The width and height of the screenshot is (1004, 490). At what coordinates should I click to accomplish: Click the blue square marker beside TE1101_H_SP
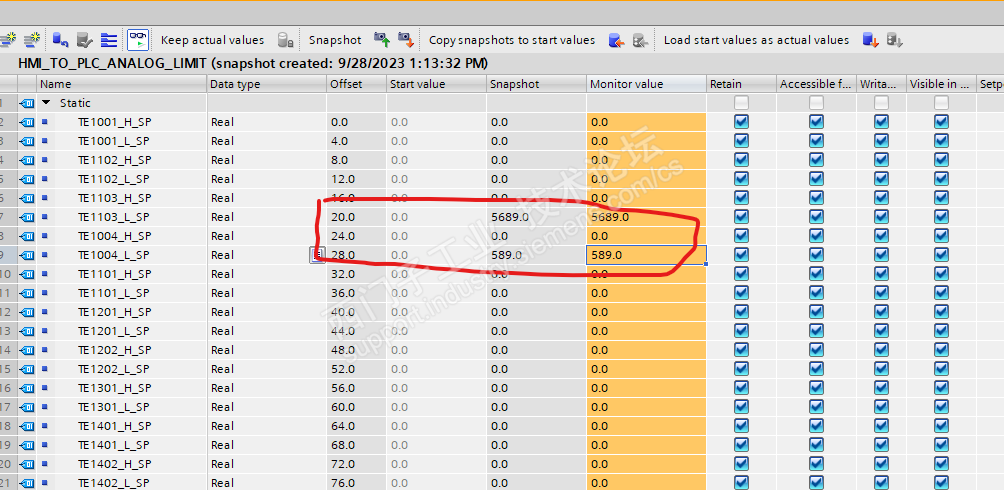(45, 274)
